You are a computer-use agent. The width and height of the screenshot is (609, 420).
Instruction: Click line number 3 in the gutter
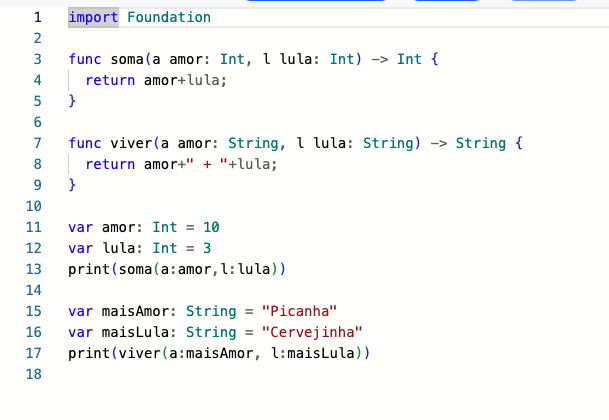tap(37, 59)
